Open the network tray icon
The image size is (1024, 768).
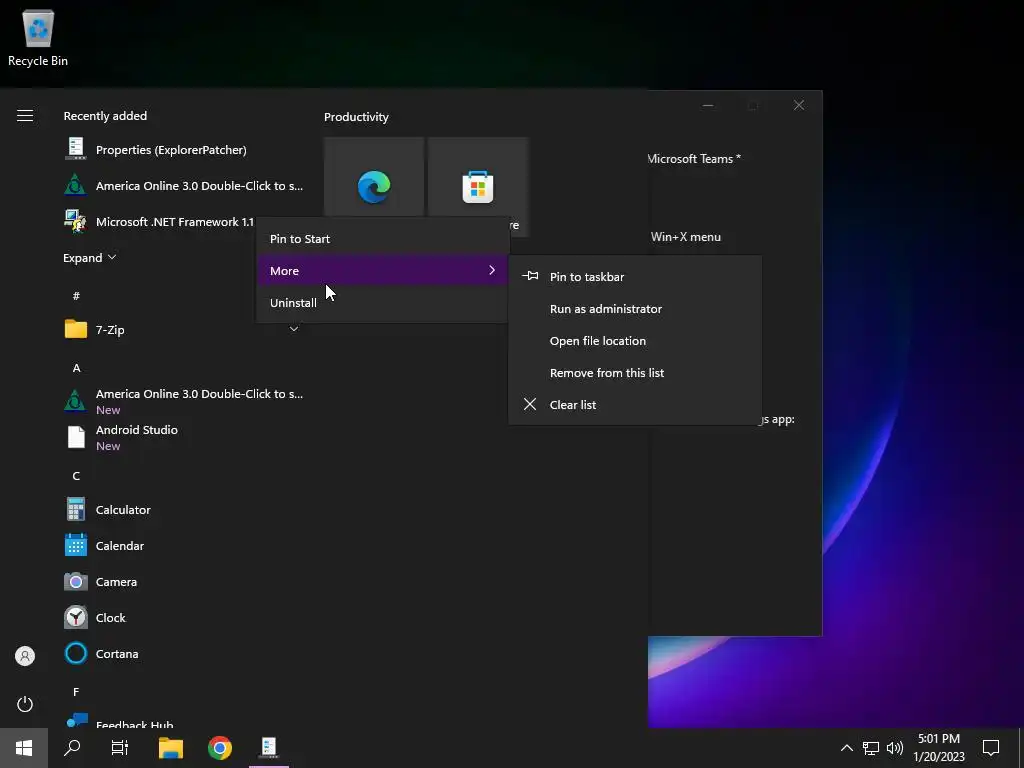[871, 748]
